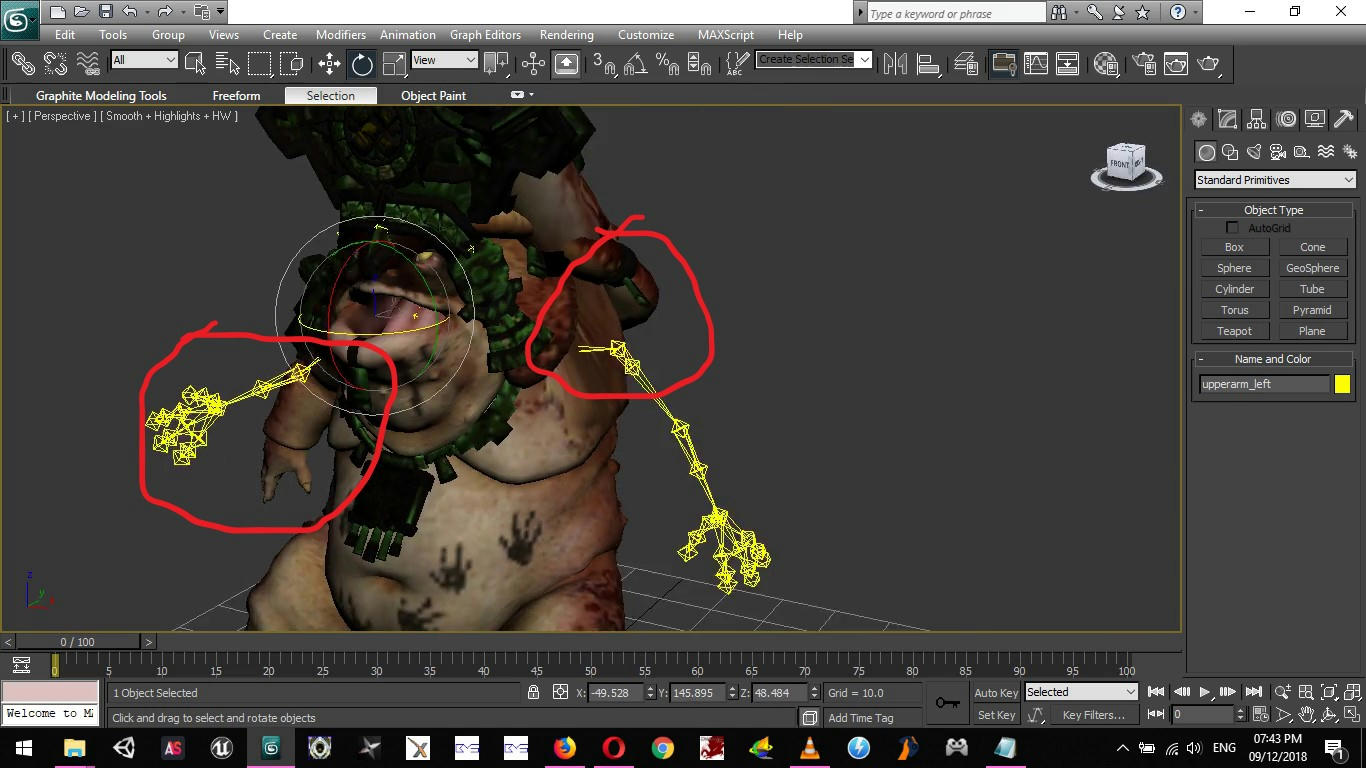
Task: Switch to the Freeform tab
Action: [x=236, y=96]
